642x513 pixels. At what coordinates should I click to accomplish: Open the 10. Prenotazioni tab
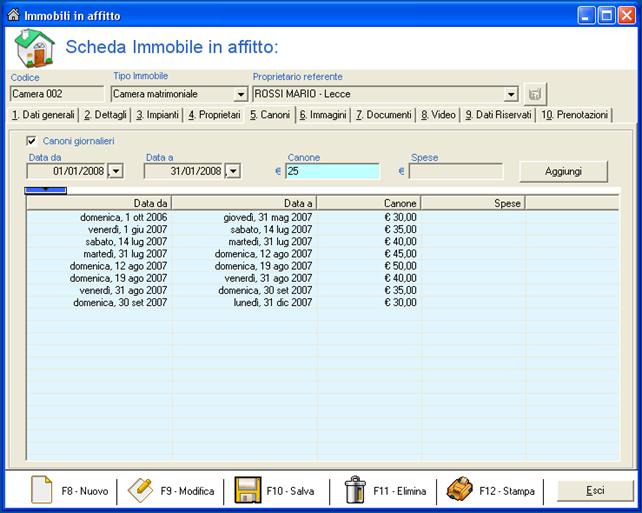(574, 115)
